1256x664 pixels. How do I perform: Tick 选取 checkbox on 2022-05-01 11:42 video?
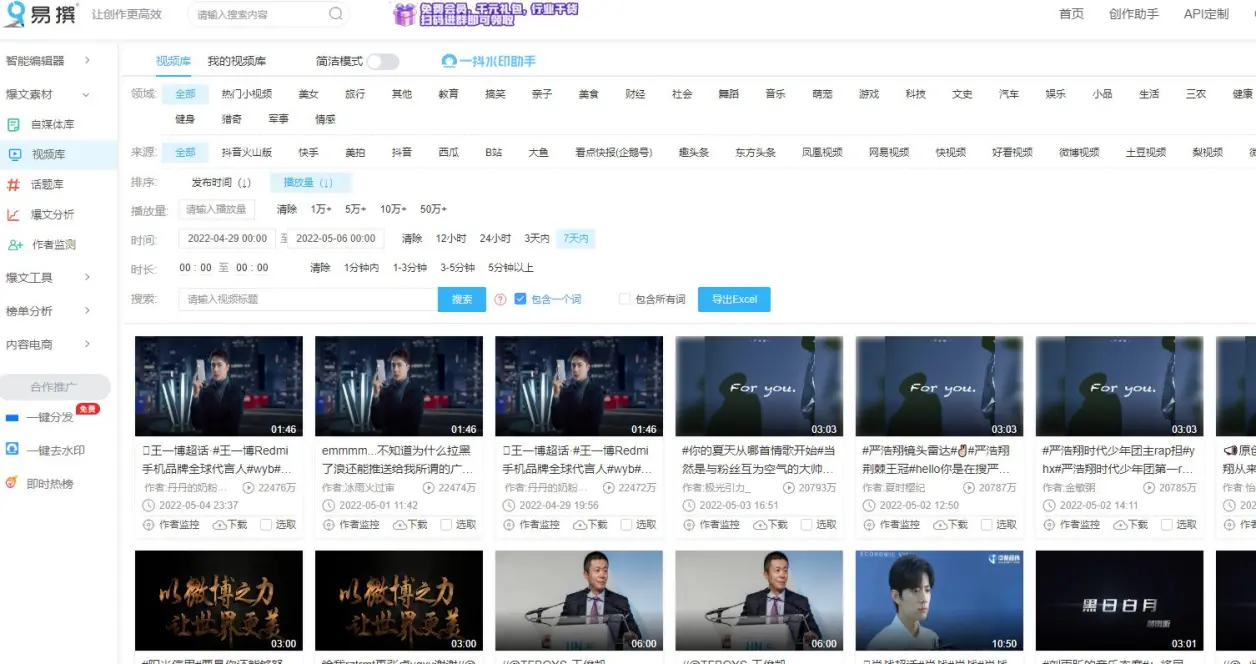click(x=446, y=524)
